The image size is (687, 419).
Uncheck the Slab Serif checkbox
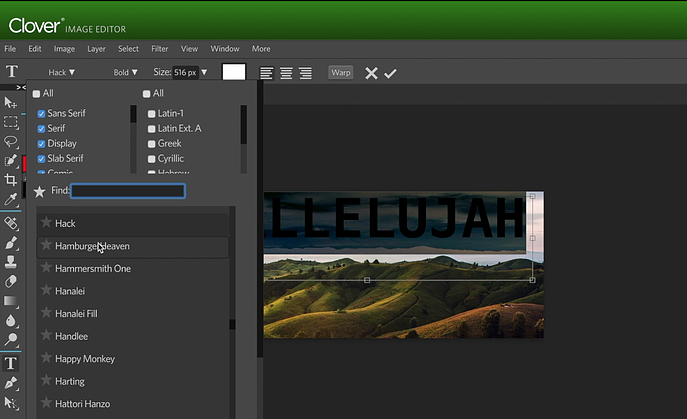tap(41, 159)
